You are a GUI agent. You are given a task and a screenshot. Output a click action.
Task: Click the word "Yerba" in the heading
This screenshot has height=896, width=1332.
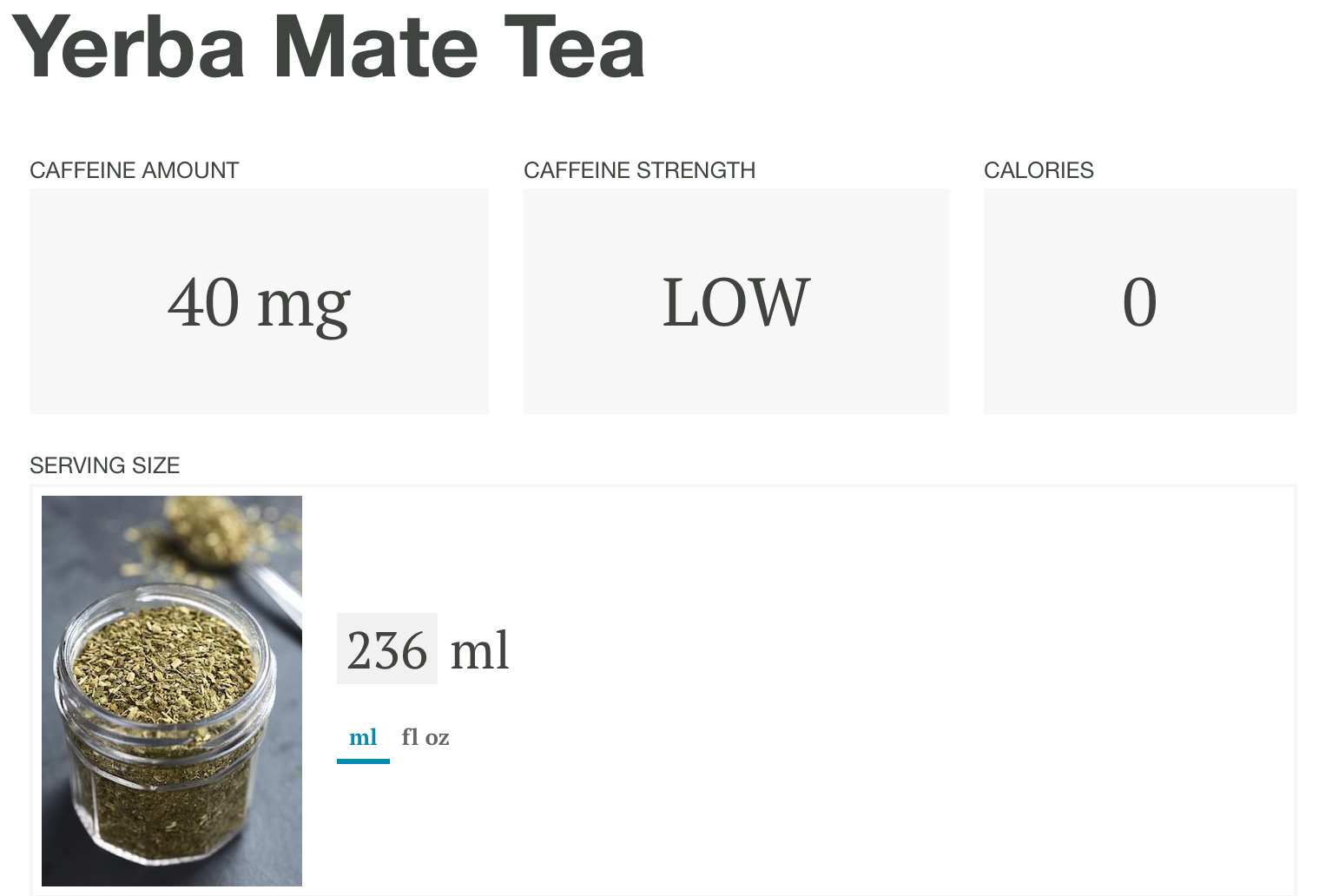click(129, 47)
